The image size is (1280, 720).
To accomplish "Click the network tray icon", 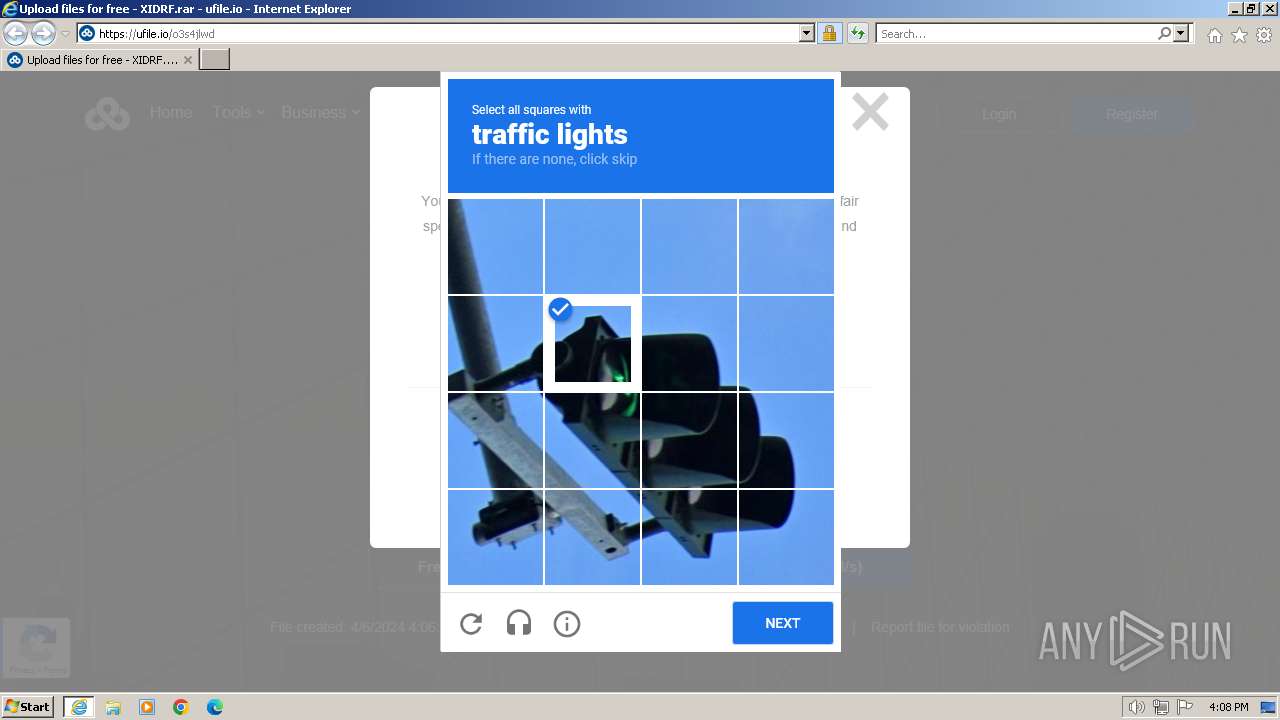I will point(1161,707).
